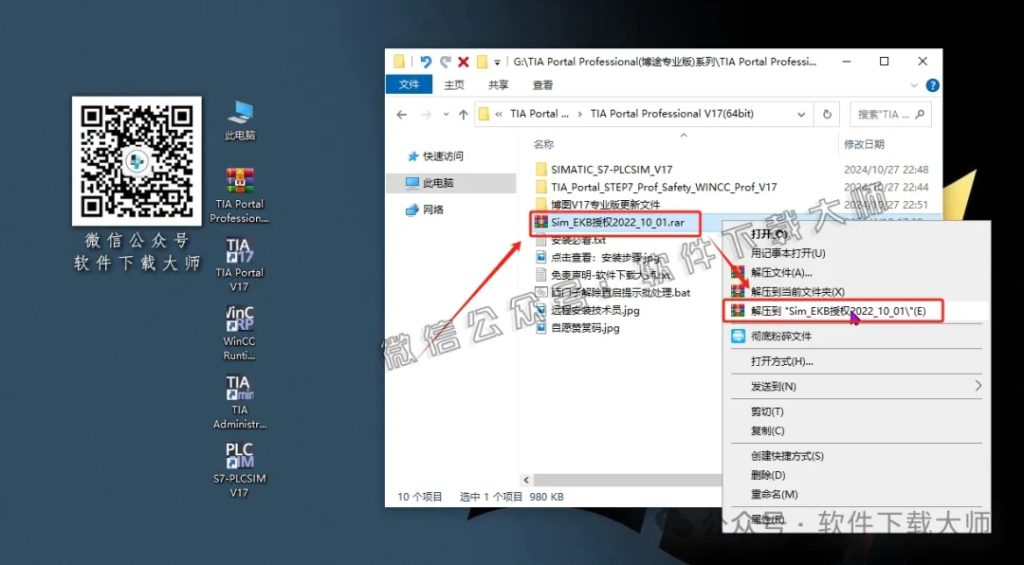1024x565 pixels.
Task: Select 网络 in navigation pane
Action: pos(424,210)
